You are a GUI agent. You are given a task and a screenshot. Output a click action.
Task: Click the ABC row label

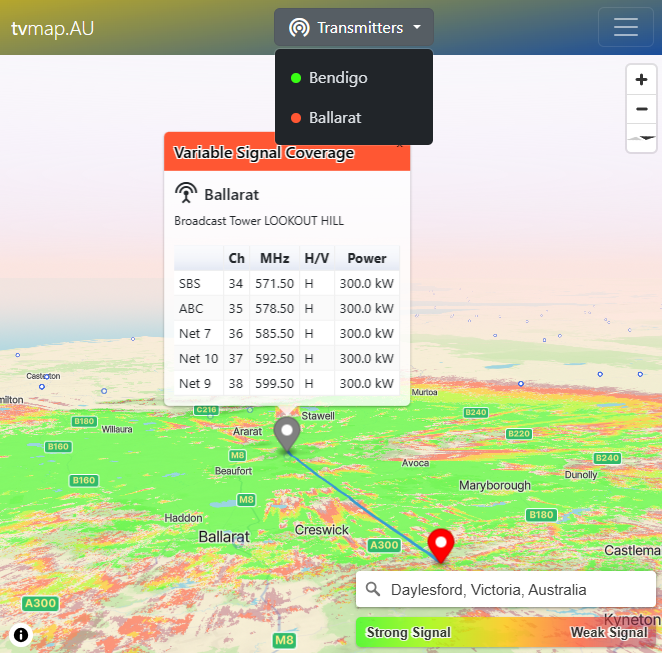pyautogui.click(x=191, y=309)
